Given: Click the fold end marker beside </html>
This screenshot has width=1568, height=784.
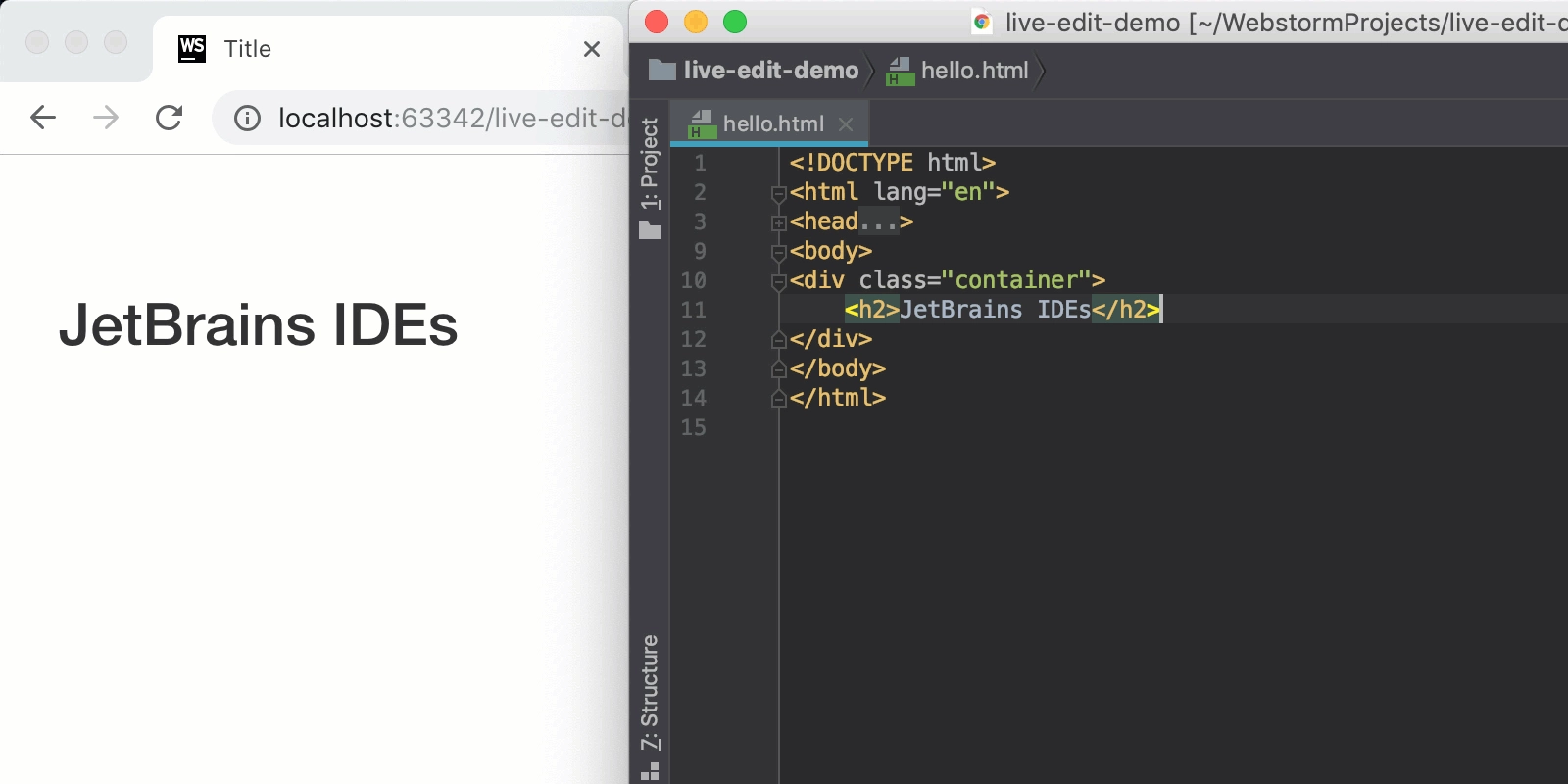Looking at the screenshot, I should click(x=779, y=399).
